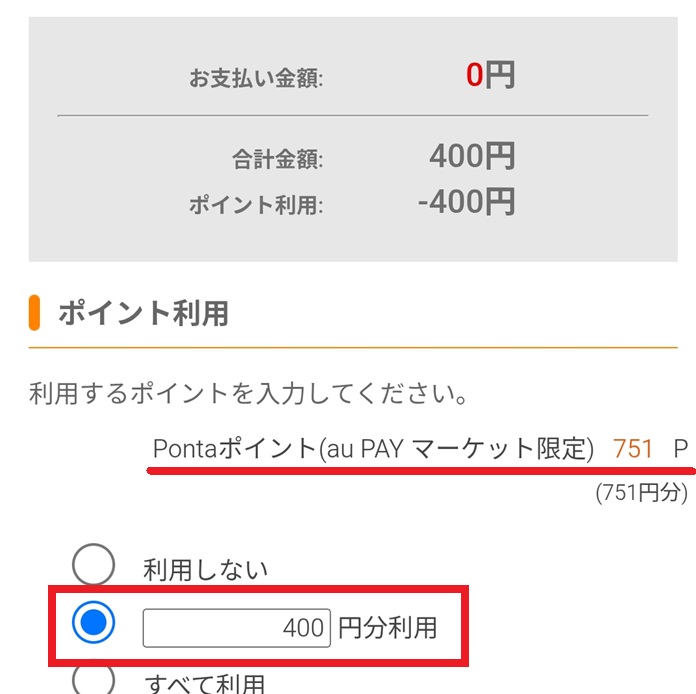Click the 円分利用 label text
Screen dimensions: 696x694
pyautogui.click(x=388, y=628)
